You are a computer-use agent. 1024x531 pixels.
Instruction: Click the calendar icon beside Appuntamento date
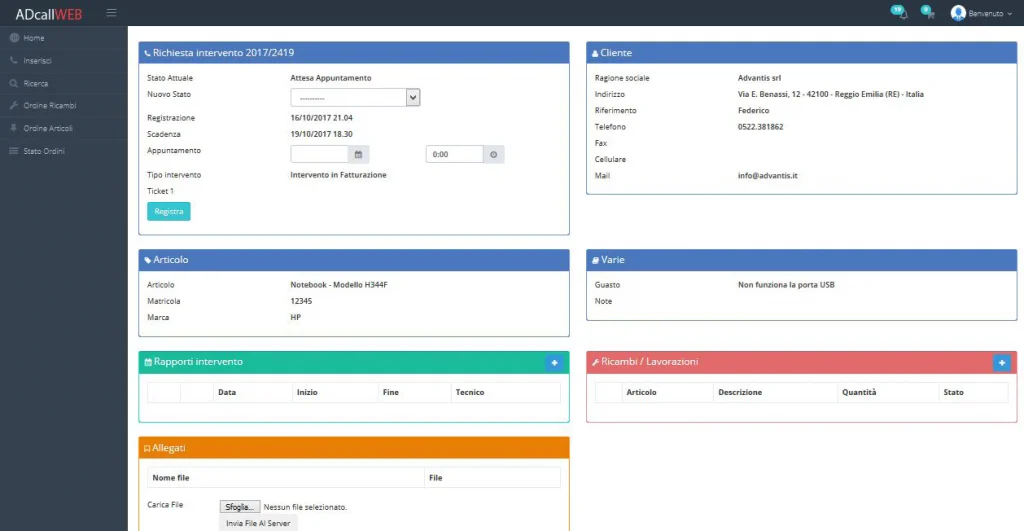tap(359, 155)
